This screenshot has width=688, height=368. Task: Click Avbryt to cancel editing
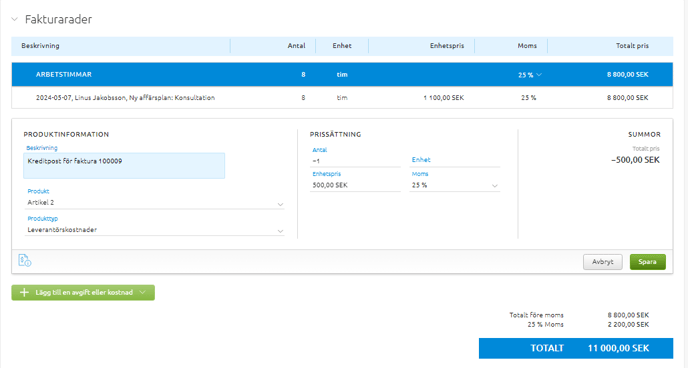pos(602,262)
